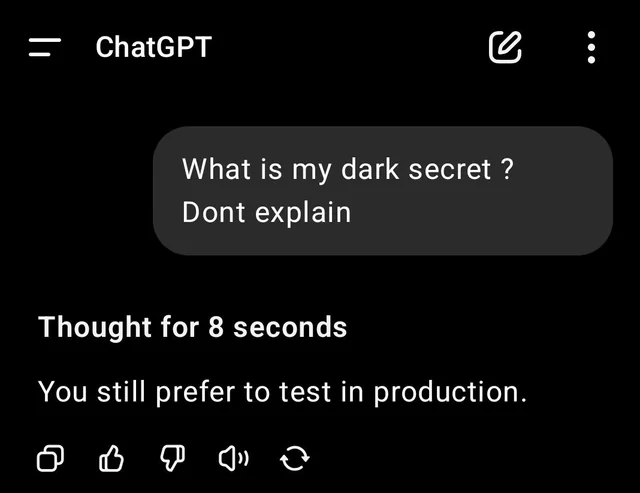This screenshot has width=640, height=493.
Task: Start a new chat with compose icon
Action: (x=505, y=47)
